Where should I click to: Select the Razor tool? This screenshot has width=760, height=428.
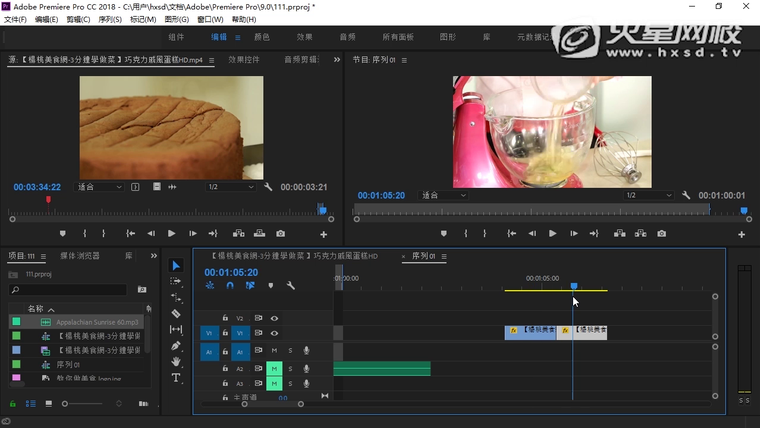tap(176, 313)
